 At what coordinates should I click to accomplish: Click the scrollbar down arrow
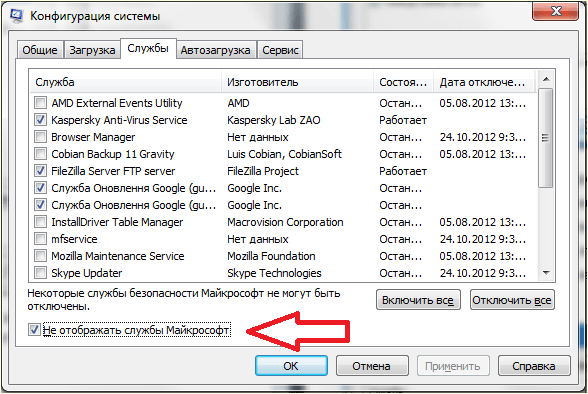[546, 273]
